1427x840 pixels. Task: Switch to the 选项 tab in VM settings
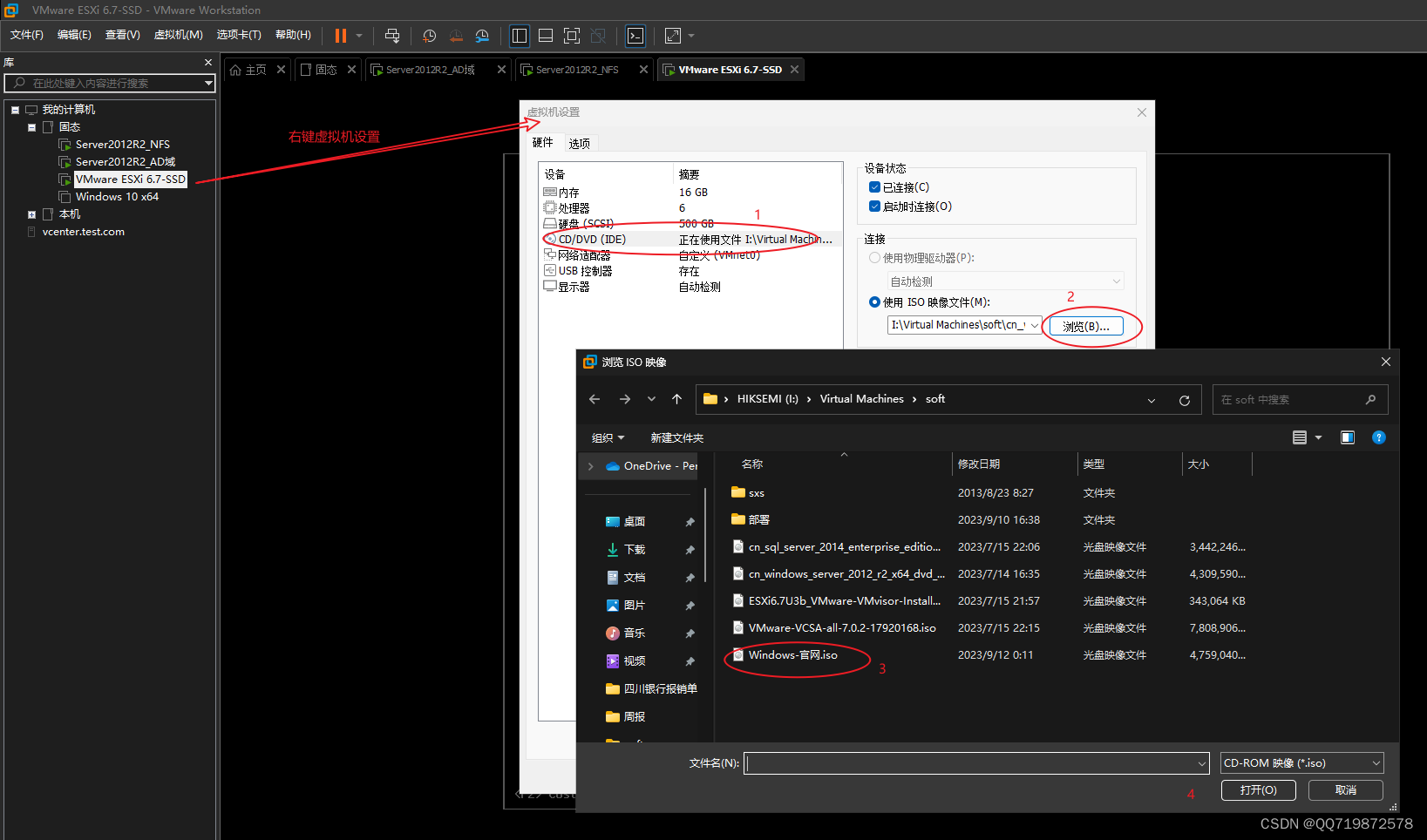tap(580, 144)
